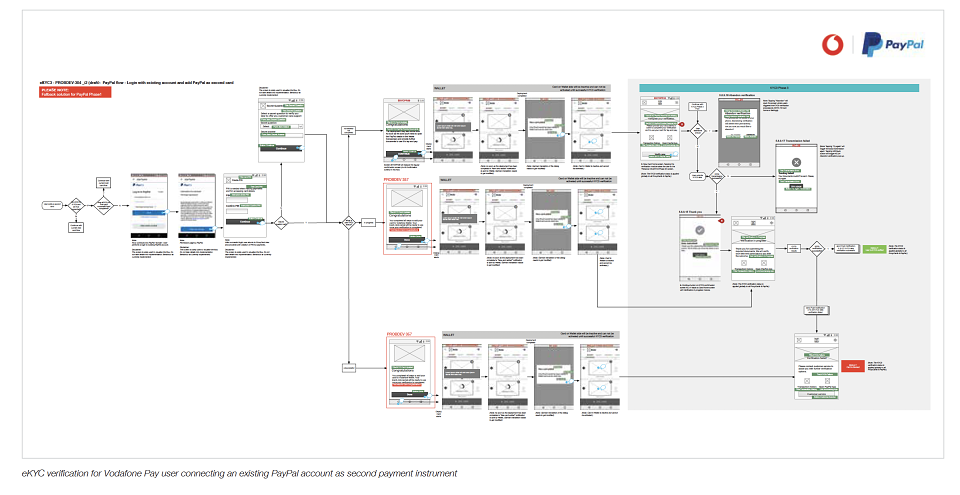The width and height of the screenshot is (960, 495).
Task: Open the secret question Select dropdown
Action: [281, 126]
